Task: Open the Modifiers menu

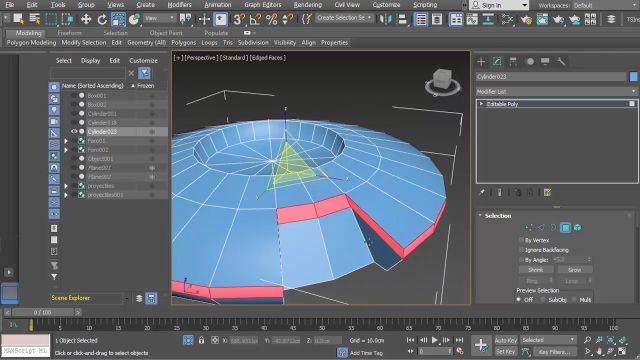Action: [180, 5]
